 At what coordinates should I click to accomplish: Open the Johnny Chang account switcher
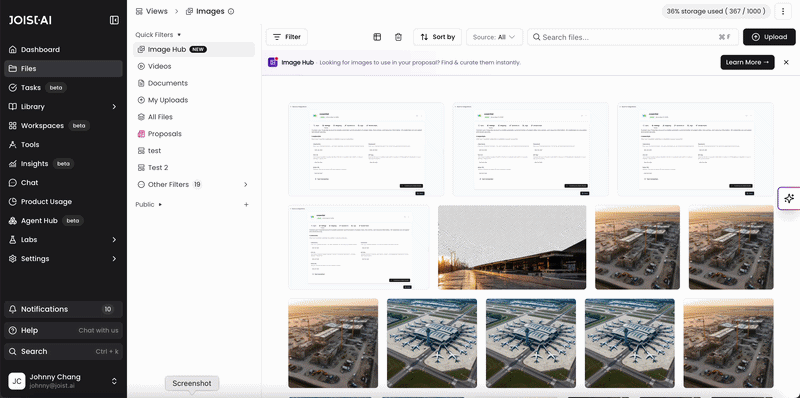114,381
